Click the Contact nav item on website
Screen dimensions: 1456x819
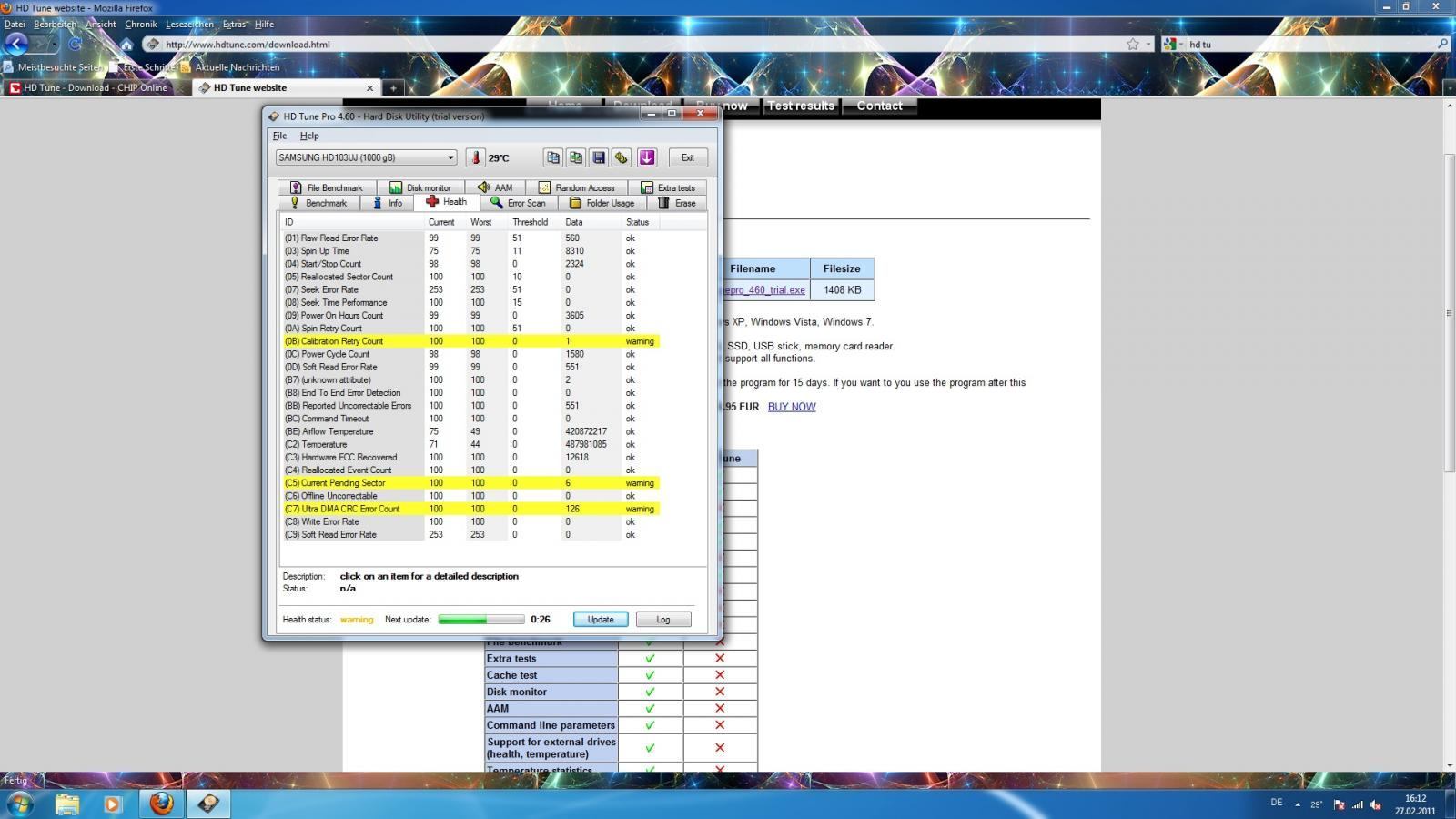pos(879,106)
